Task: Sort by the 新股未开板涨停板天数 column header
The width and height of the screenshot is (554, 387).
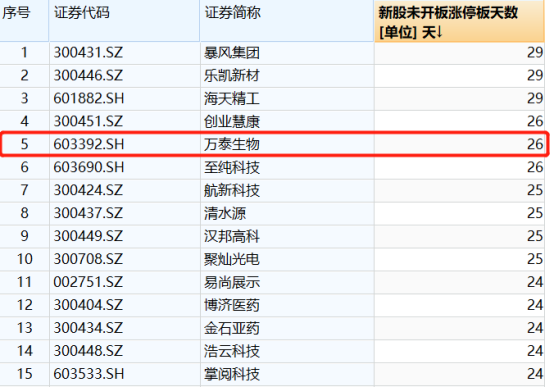Action: pyautogui.click(x=459, y=21)
